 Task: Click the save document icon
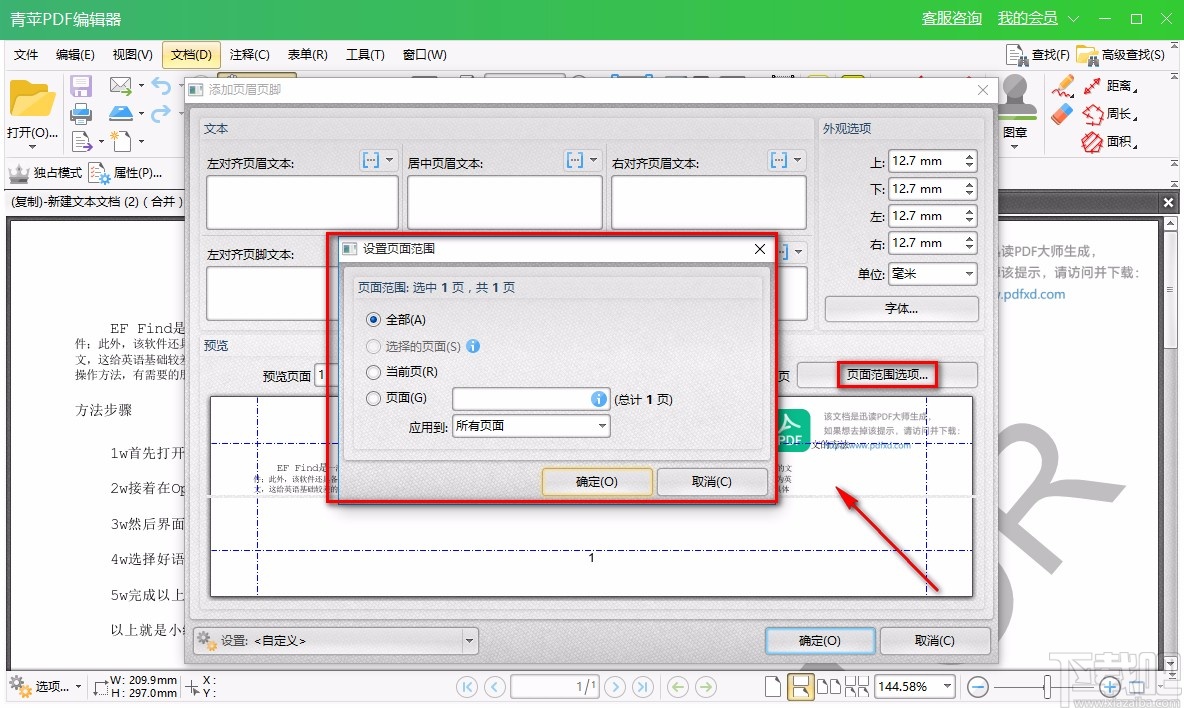coord(80,86)
